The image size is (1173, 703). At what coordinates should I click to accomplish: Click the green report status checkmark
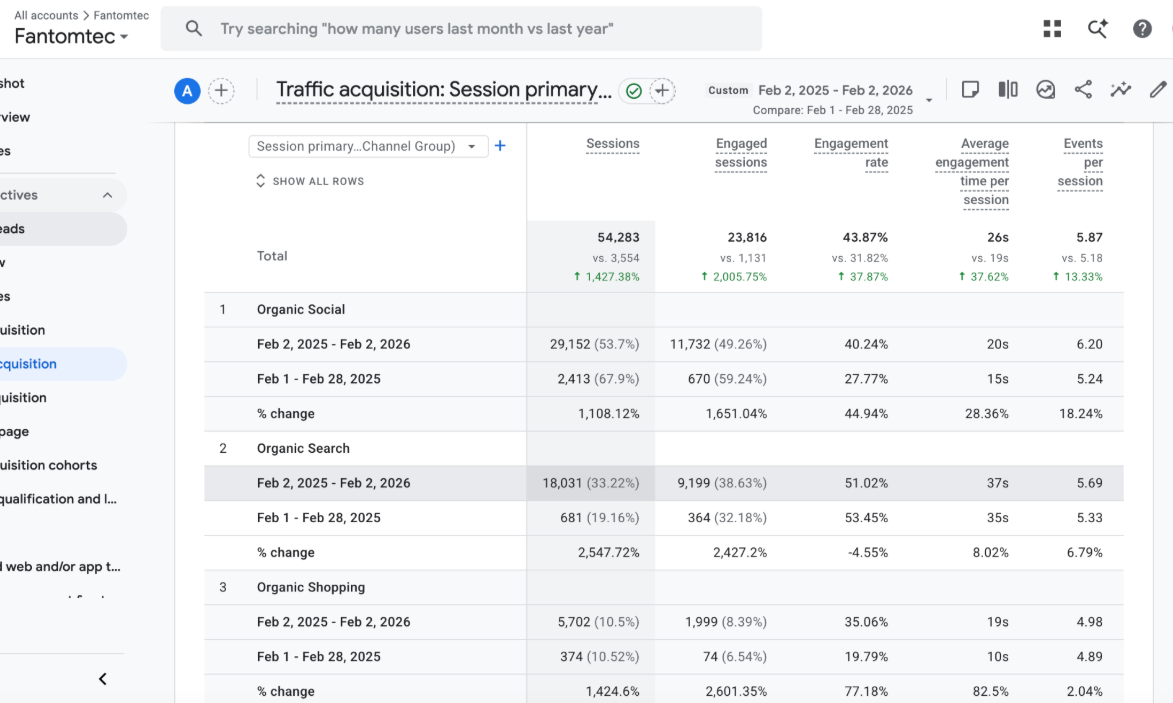(634, 91)
